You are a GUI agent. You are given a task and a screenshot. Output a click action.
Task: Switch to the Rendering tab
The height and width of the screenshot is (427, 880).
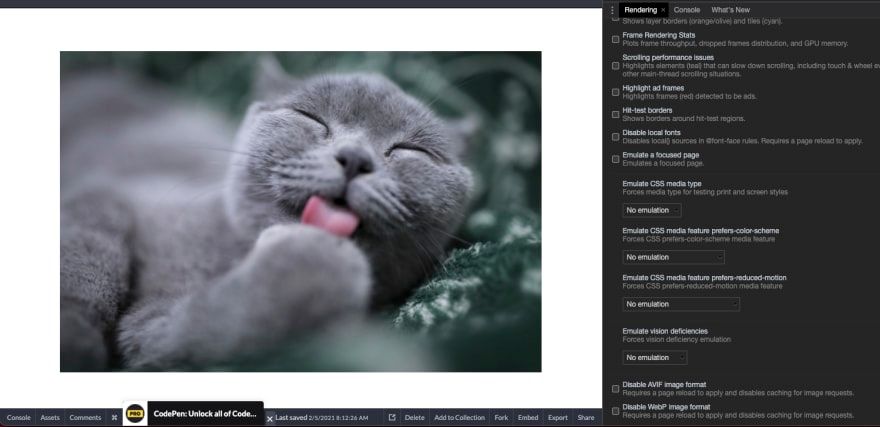click(640, 10)
